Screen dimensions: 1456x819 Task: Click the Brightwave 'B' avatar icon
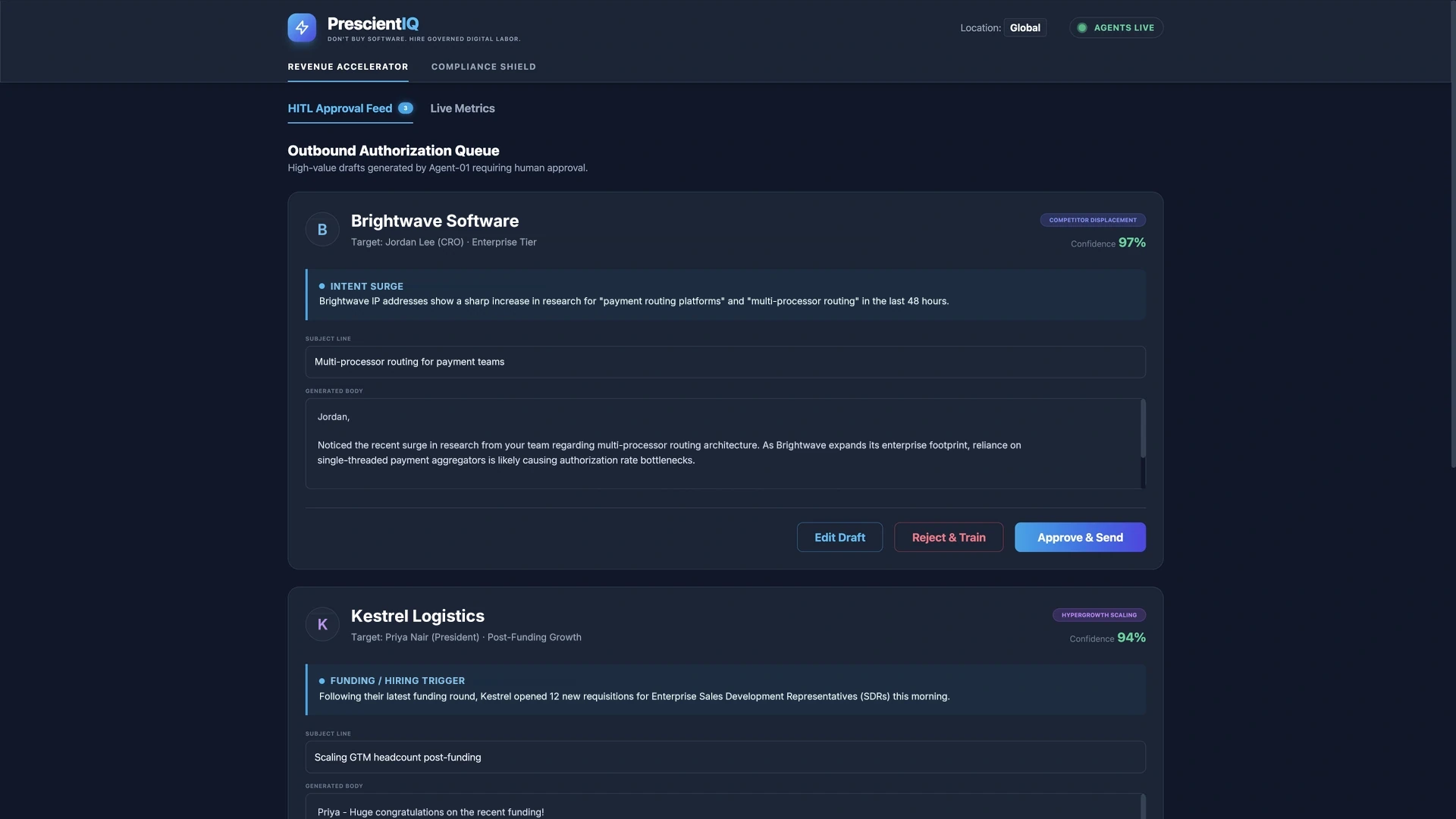pos(322,229)
